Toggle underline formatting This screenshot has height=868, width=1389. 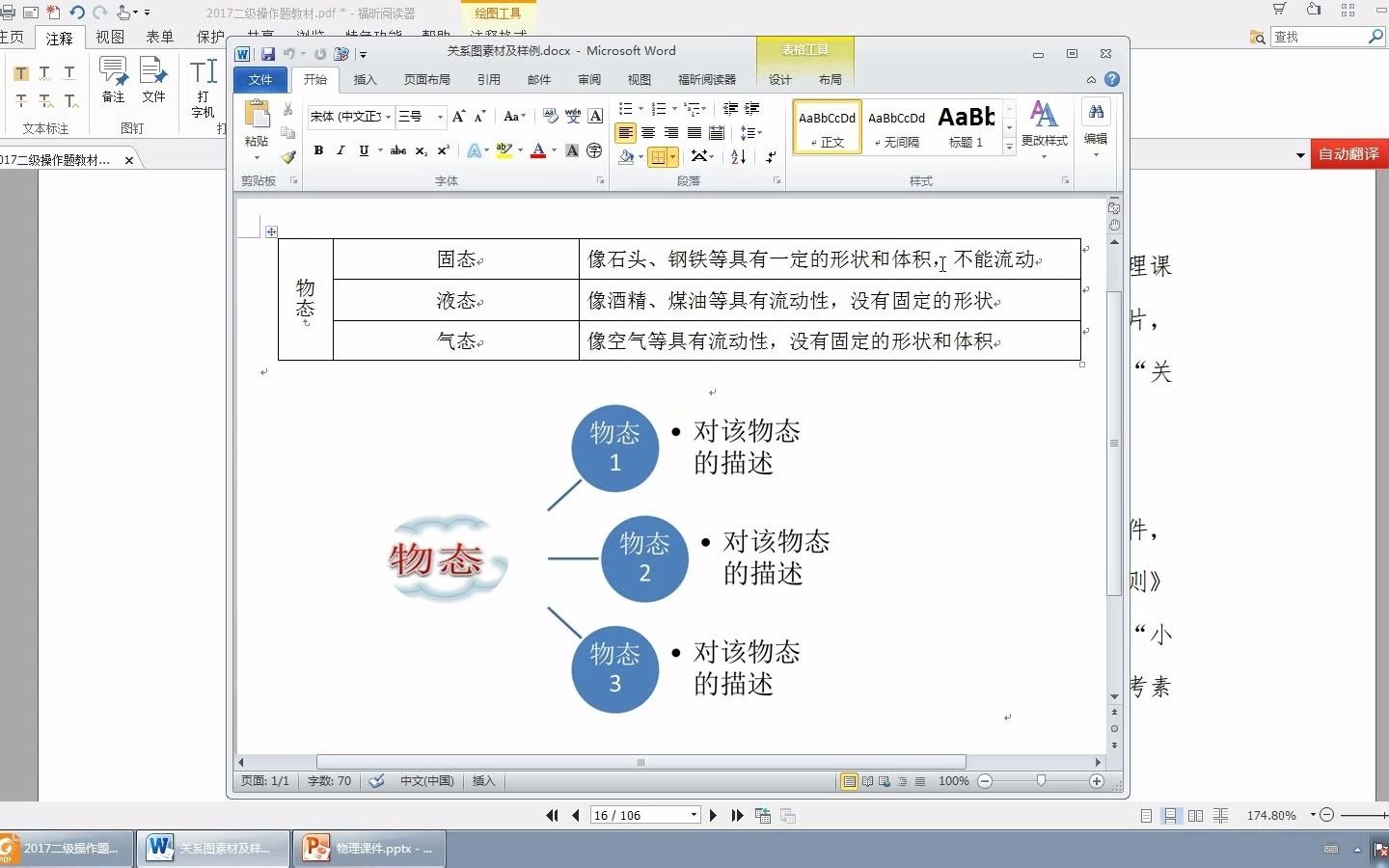click(362, 150)
